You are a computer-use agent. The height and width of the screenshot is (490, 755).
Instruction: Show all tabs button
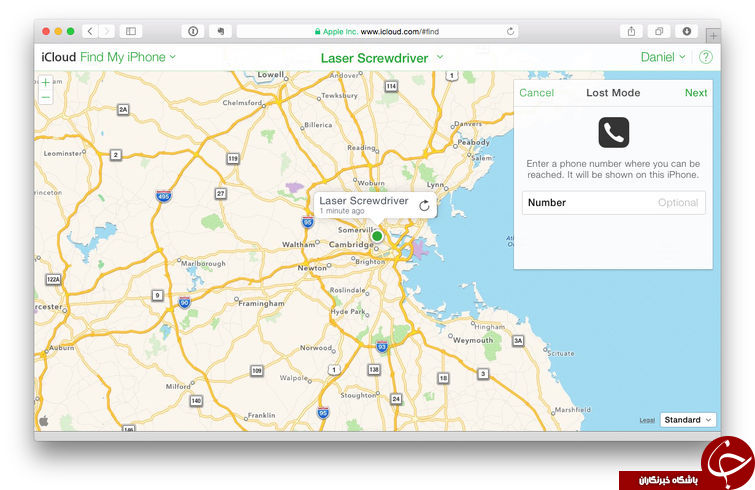(659, 31)
